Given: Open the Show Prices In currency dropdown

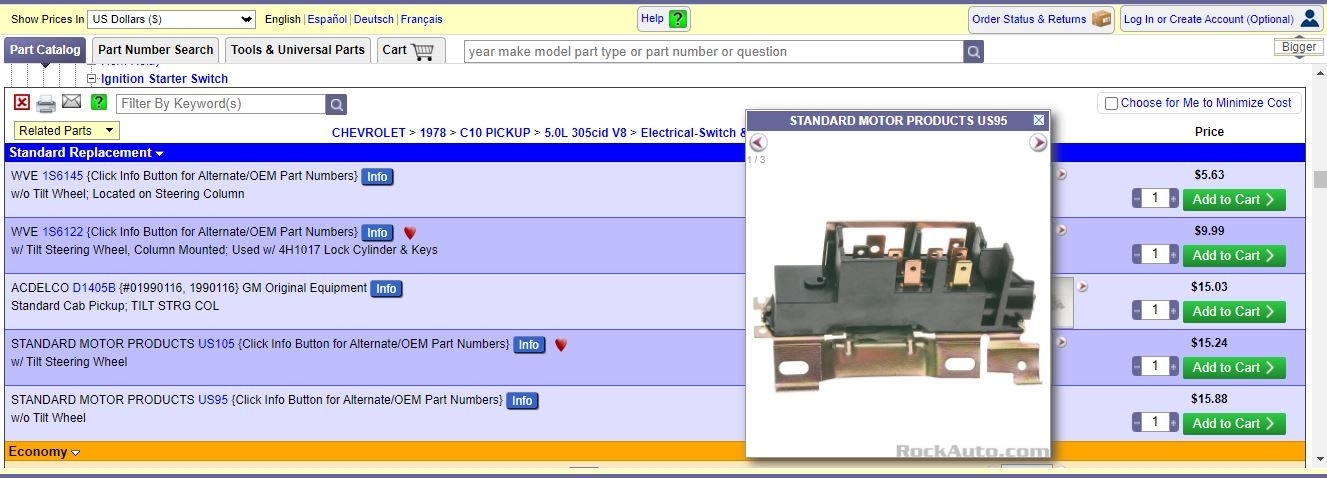Looking at the screenshot, I should [x=172, y=19].
